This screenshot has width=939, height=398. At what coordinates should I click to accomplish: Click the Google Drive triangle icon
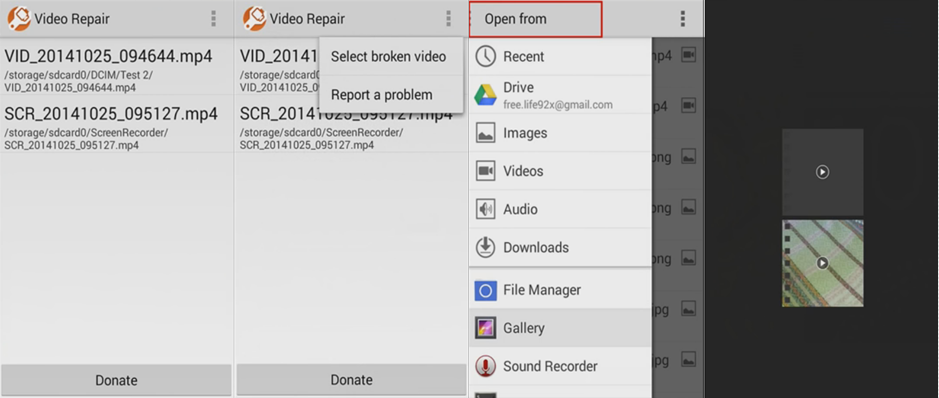pyautogui.click(x=485, y=95)
